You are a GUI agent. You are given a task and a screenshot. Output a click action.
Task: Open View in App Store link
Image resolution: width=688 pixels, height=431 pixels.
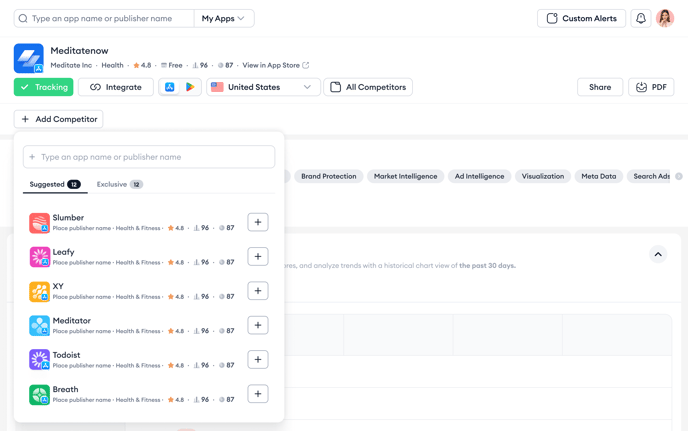[x=276, y=65]
